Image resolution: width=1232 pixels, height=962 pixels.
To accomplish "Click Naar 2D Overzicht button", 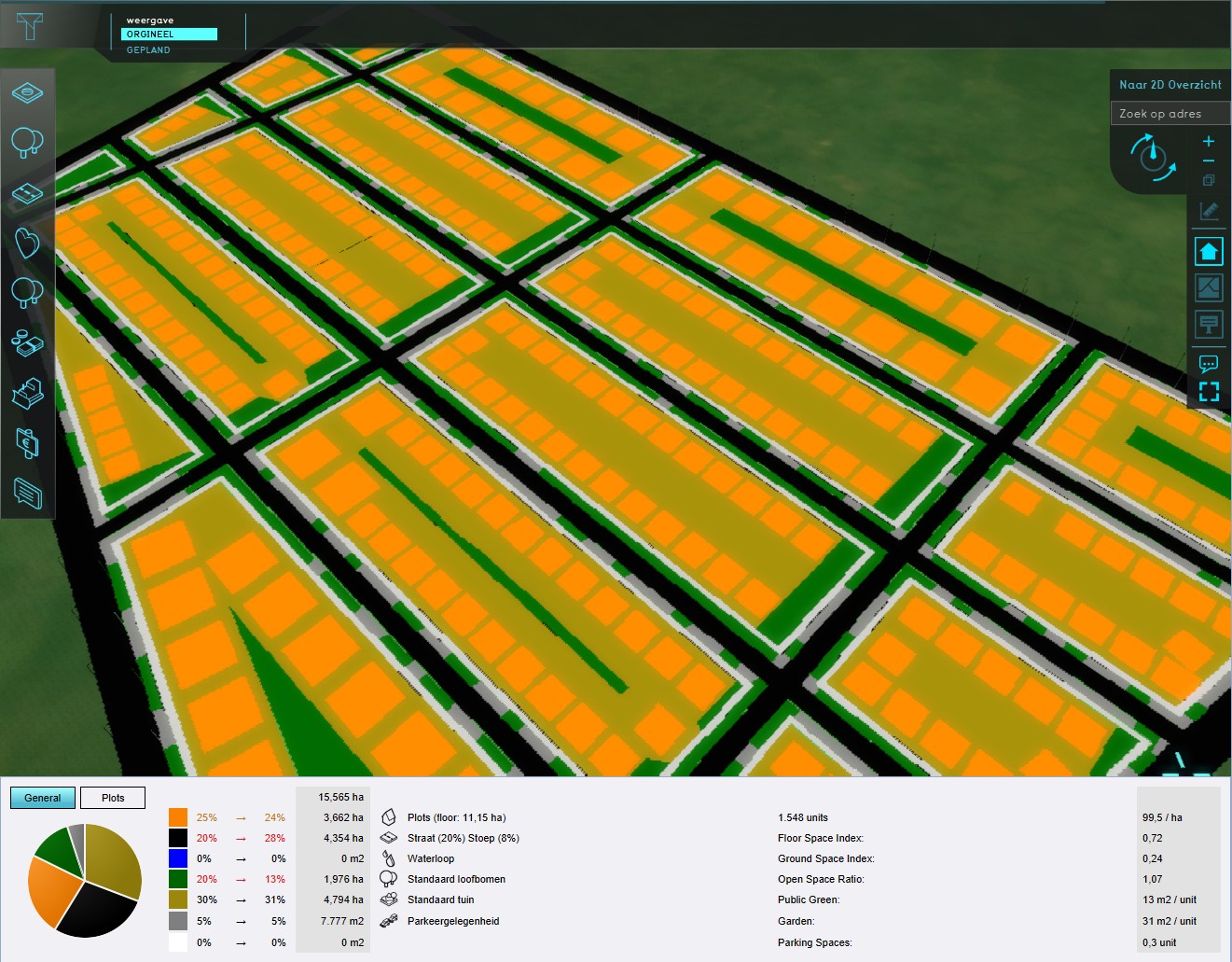I will point(1170,85).
